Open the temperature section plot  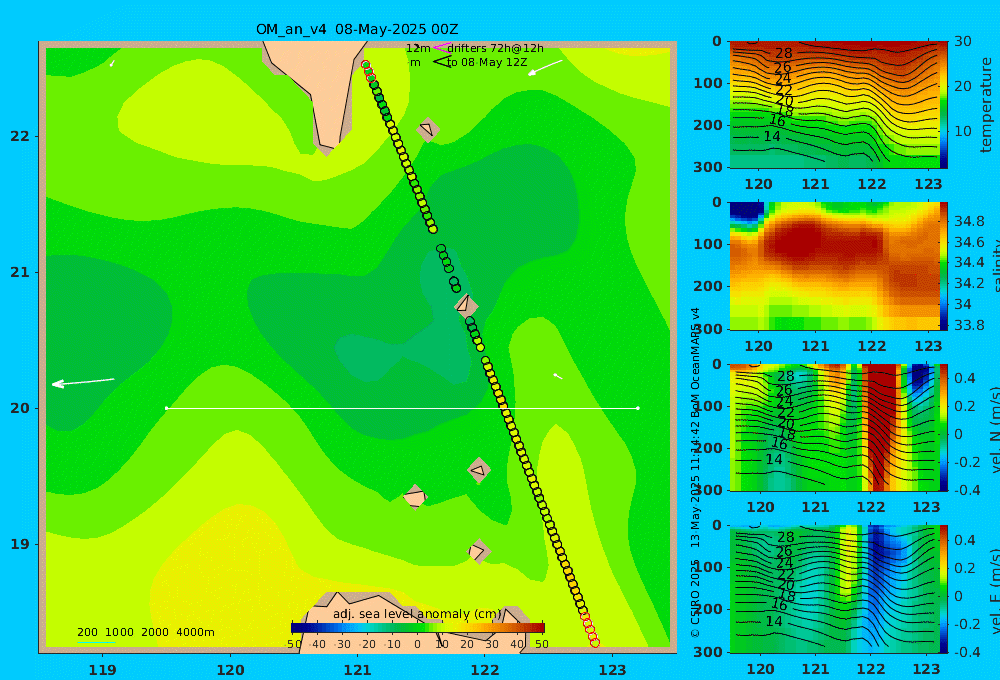pos(834,105)
